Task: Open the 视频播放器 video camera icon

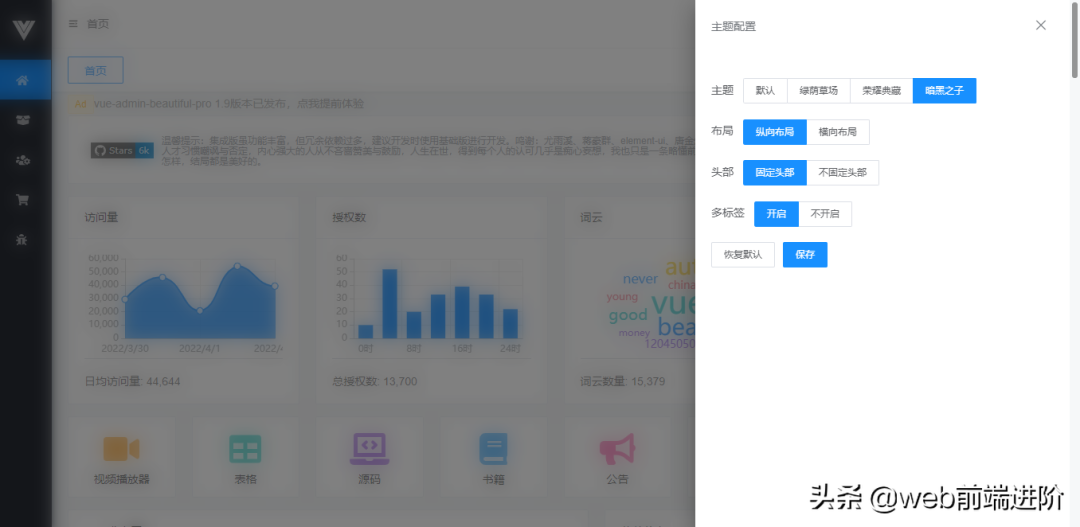Action: pyautogui.click(x=121, y=448)
